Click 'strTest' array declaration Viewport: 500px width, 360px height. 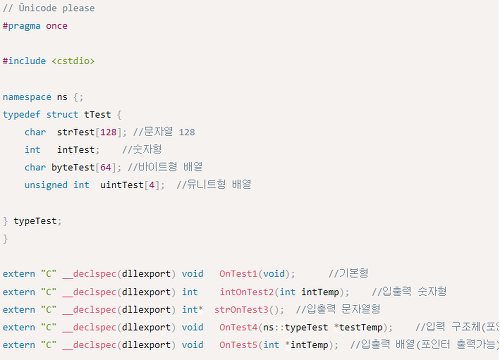pyautogui.click(x=76, y=132)
